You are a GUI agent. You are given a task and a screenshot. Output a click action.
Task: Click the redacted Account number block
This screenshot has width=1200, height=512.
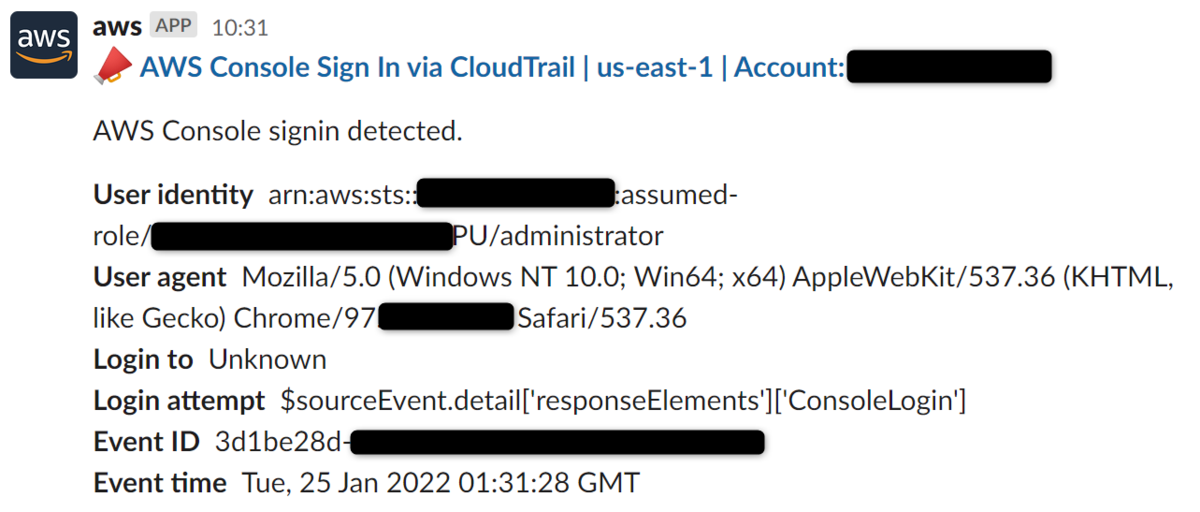point(948,67)
